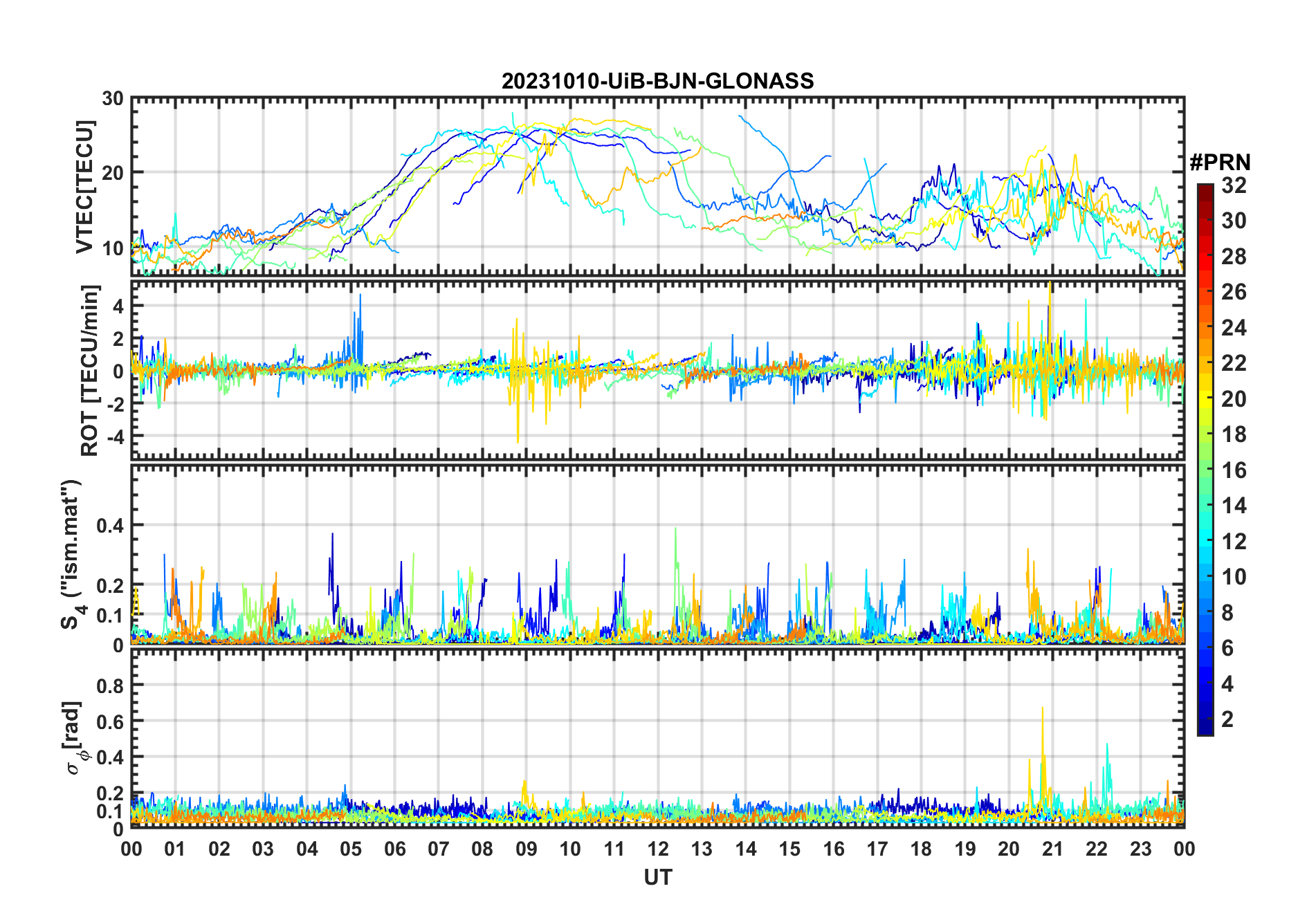Click colorbar tick label 18

[x=1234, y=434]
